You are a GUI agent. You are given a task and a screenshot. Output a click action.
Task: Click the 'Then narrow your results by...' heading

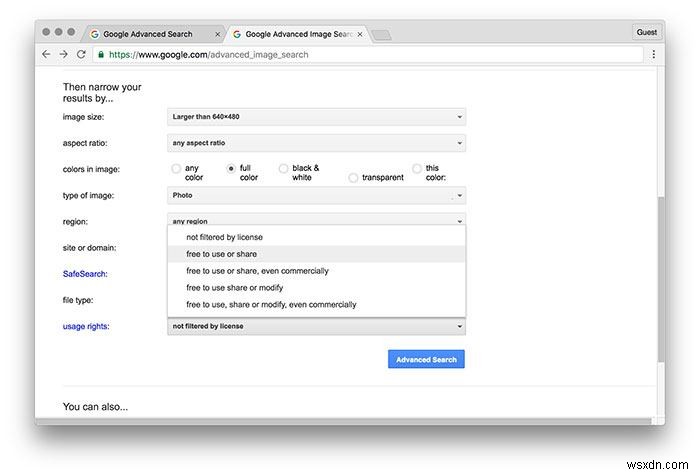(102, 92)
